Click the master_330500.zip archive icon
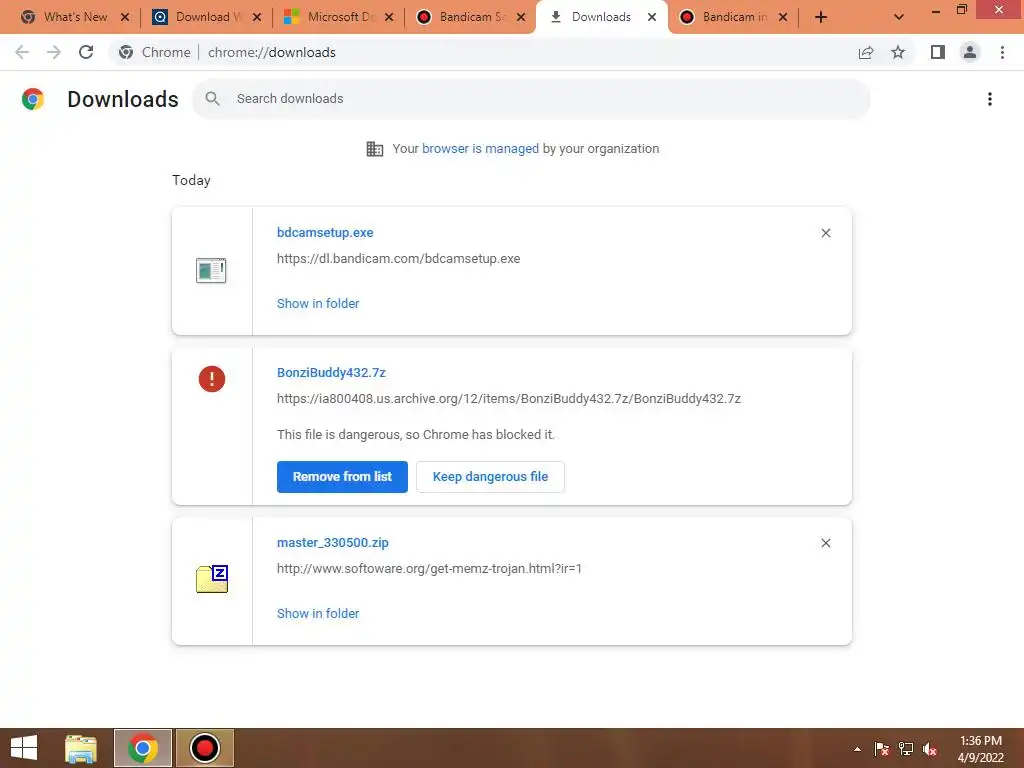 click(x=212, y=579)
